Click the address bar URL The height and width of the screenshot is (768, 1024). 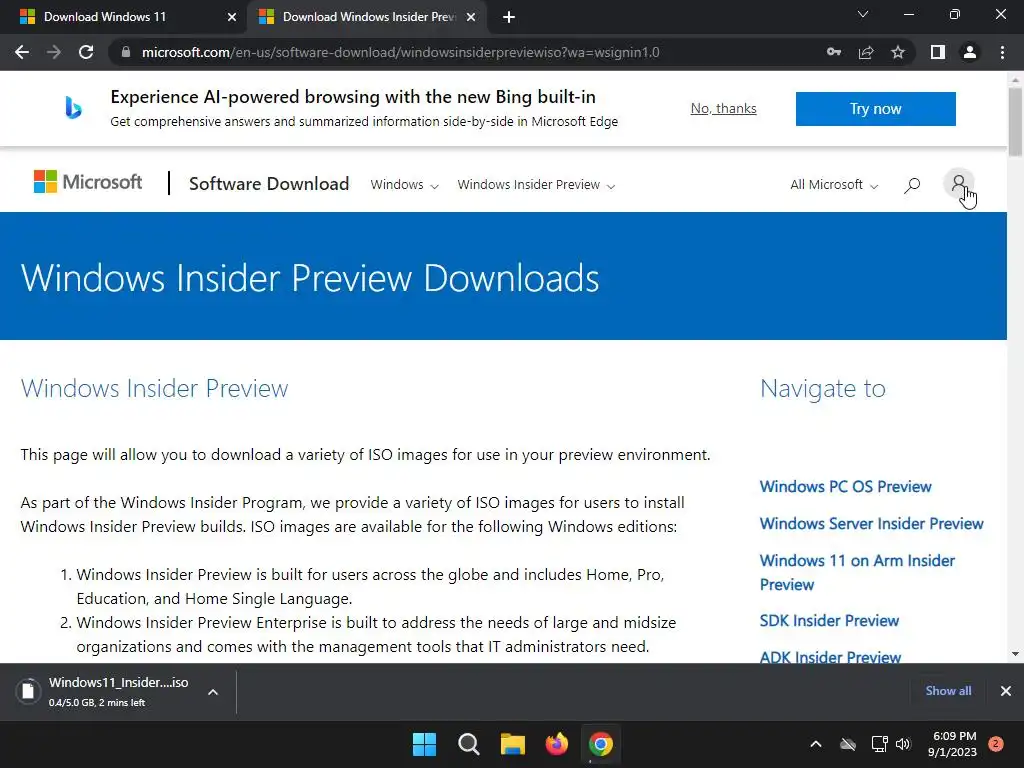(400, 52)
